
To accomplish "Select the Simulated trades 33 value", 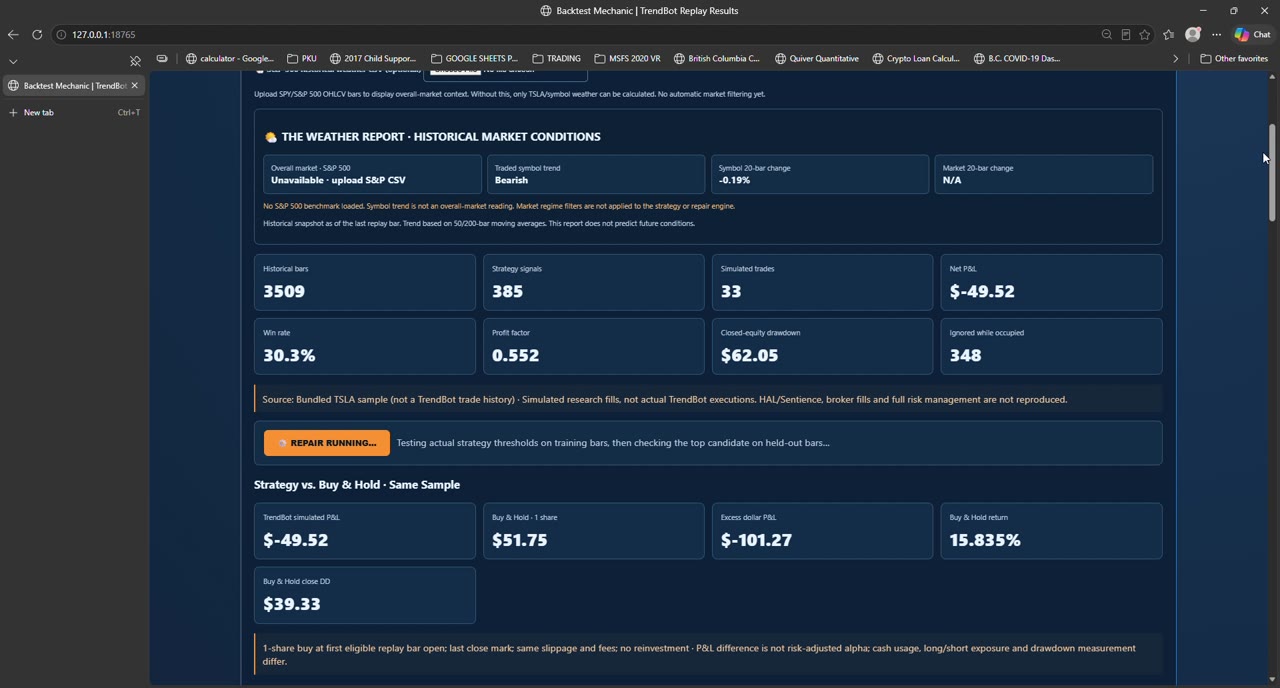I will click(x=731, y=291).
